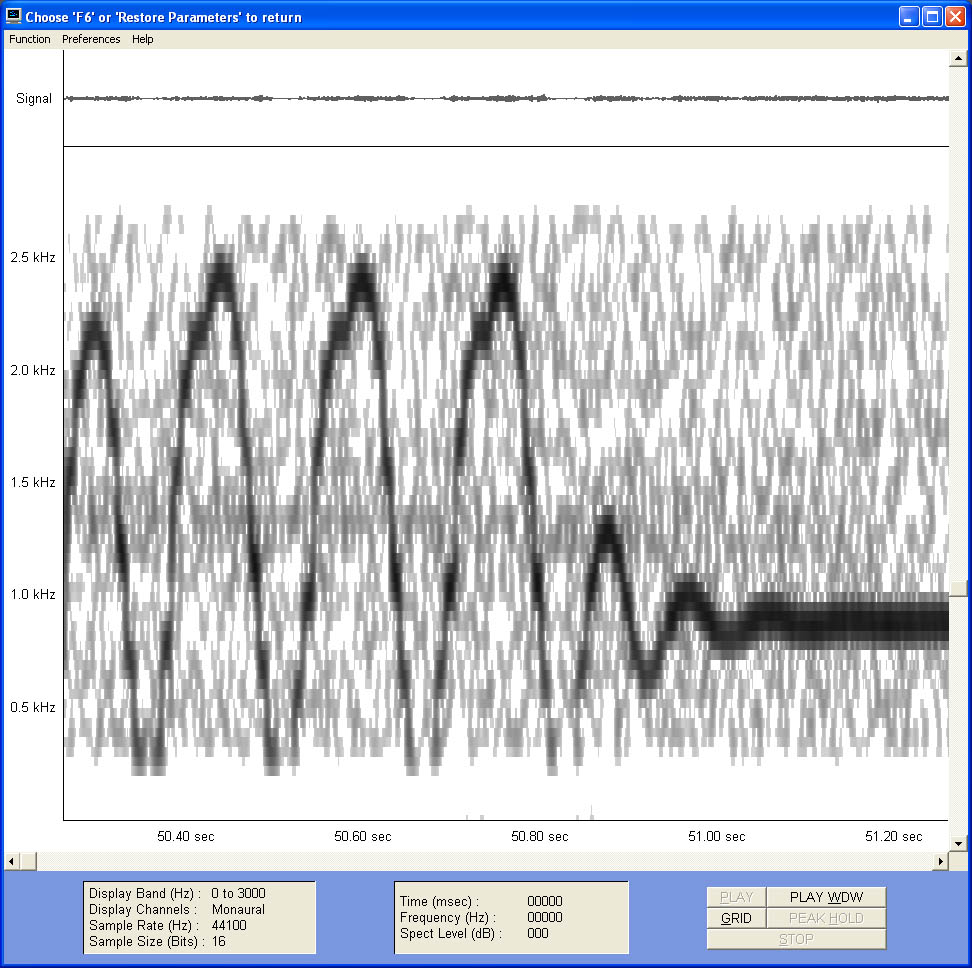Click the '50.80 sec' time label

[x=539, y=837]
